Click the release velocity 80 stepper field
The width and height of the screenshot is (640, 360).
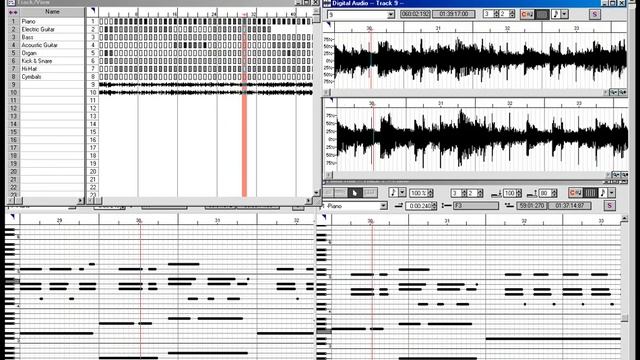click(548, 193)
